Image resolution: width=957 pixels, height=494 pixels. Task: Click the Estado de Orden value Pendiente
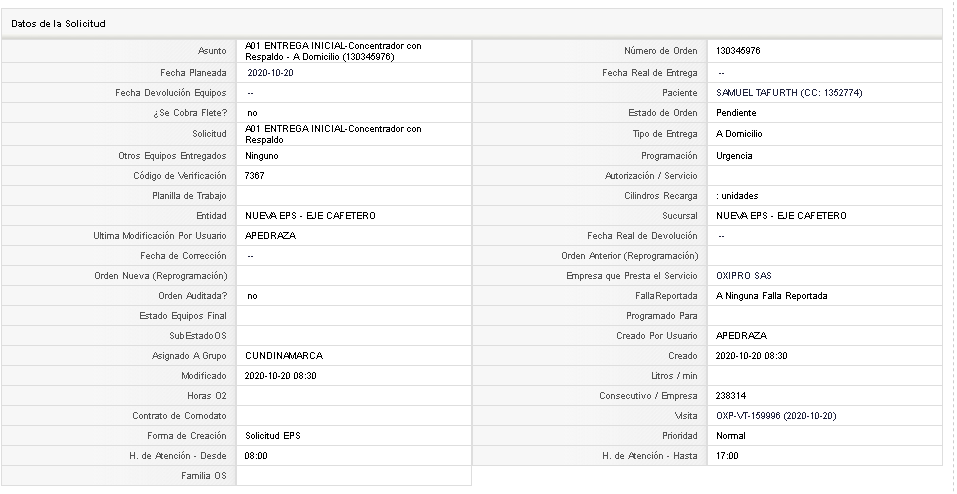(736, 113)
